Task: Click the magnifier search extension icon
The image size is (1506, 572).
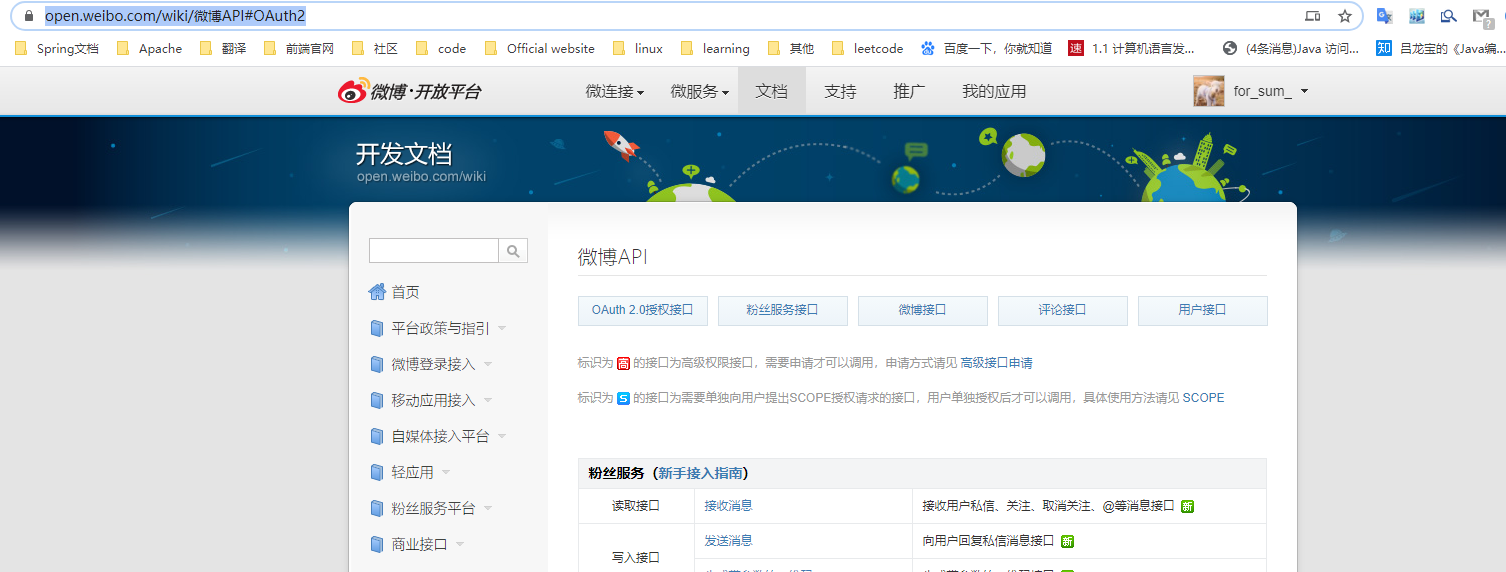Action: click(x=1448, y=16)
